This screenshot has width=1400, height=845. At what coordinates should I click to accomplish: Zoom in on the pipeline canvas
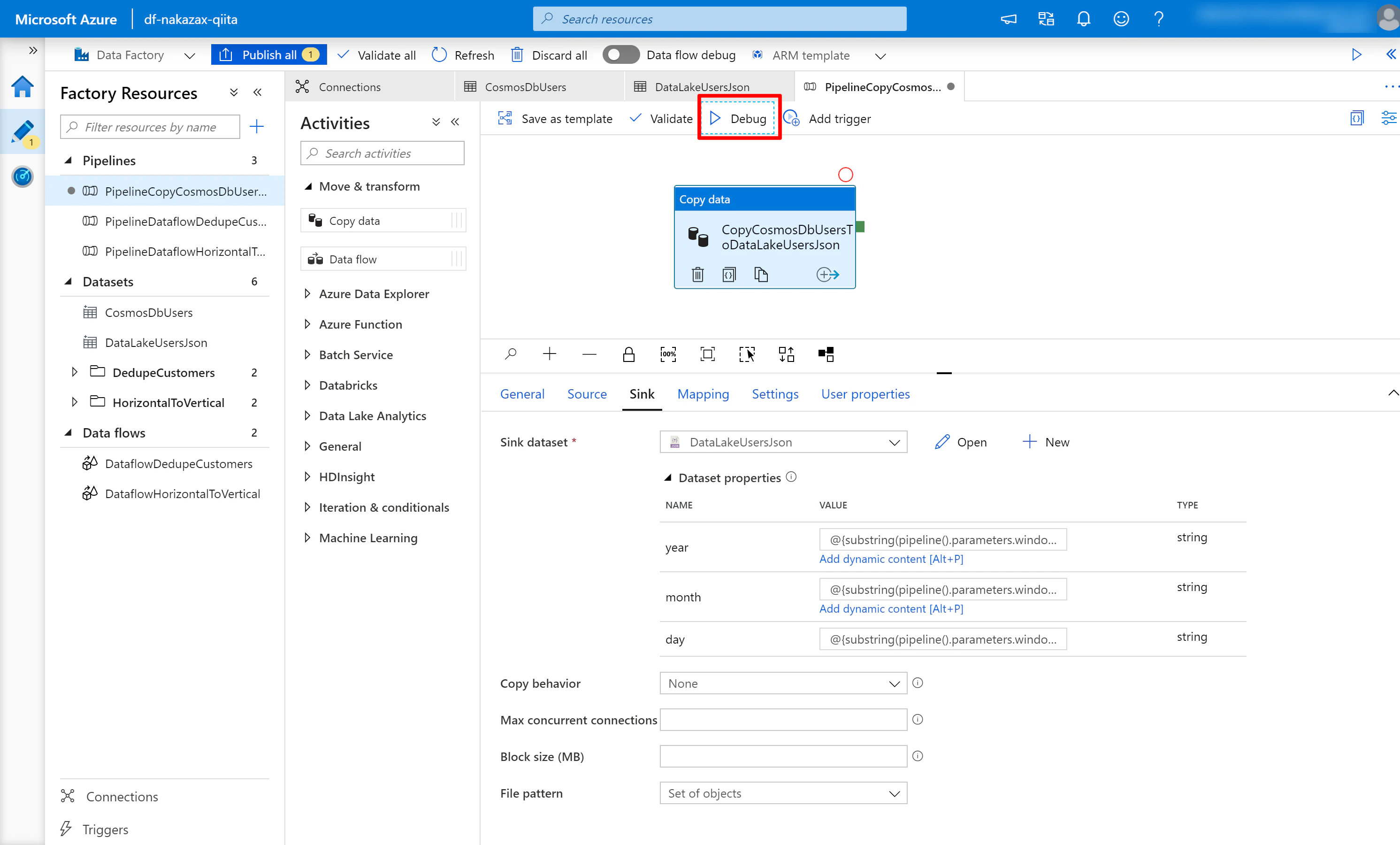point(550,354)
